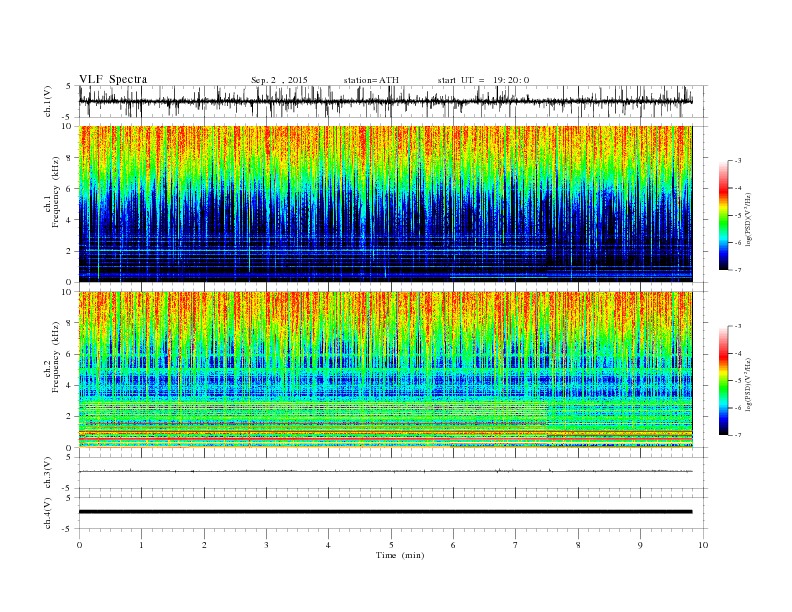
Task: Click the "-5" label on ch.2 color bar
Action: 738,381
